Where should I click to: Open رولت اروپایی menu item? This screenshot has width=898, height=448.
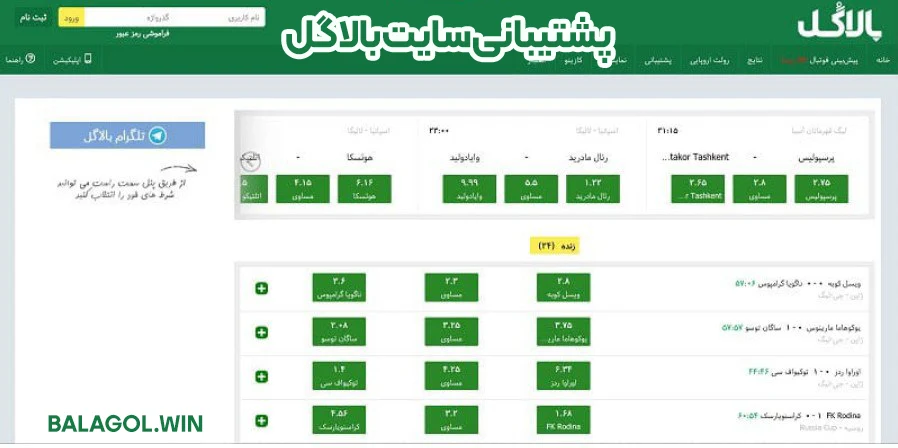[x=710, y=60]
